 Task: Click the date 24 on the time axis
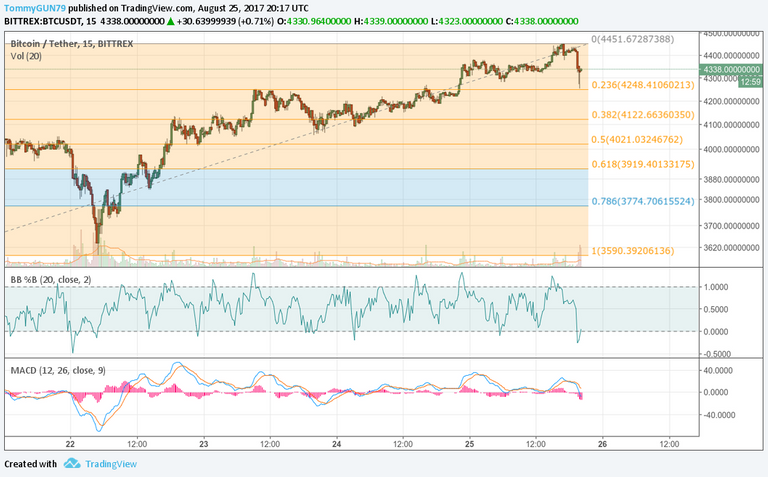(336, 444)
